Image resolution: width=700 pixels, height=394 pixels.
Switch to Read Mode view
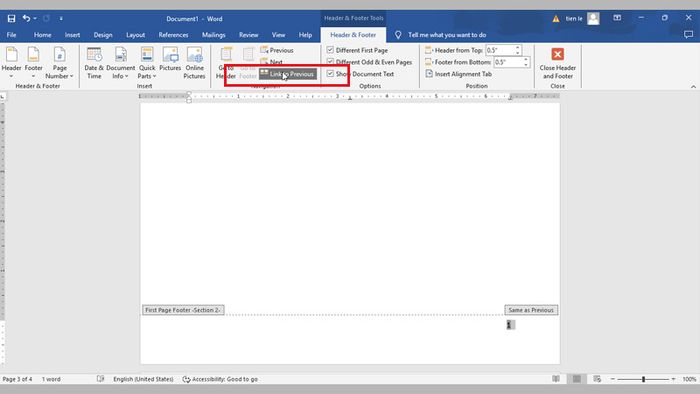pos(556,379)
